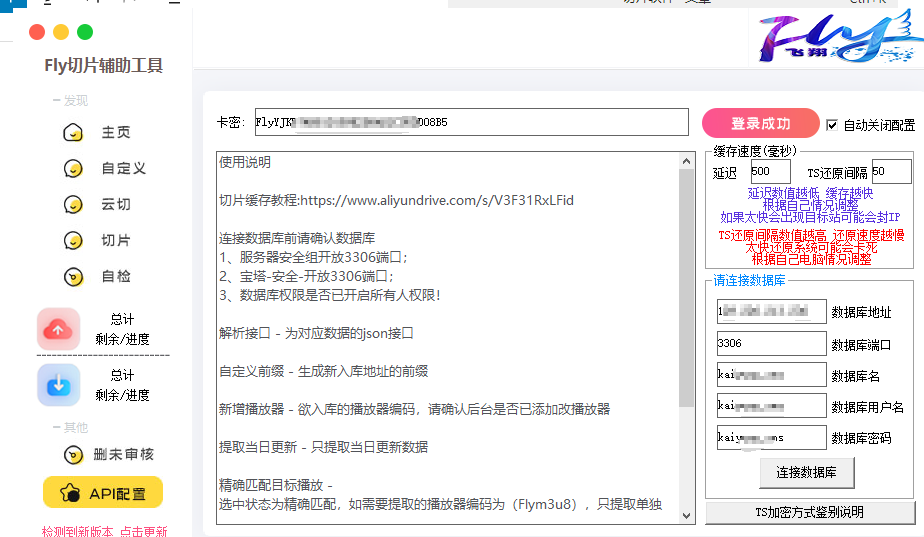Click the 数据库地址 input field

point(771,311)
